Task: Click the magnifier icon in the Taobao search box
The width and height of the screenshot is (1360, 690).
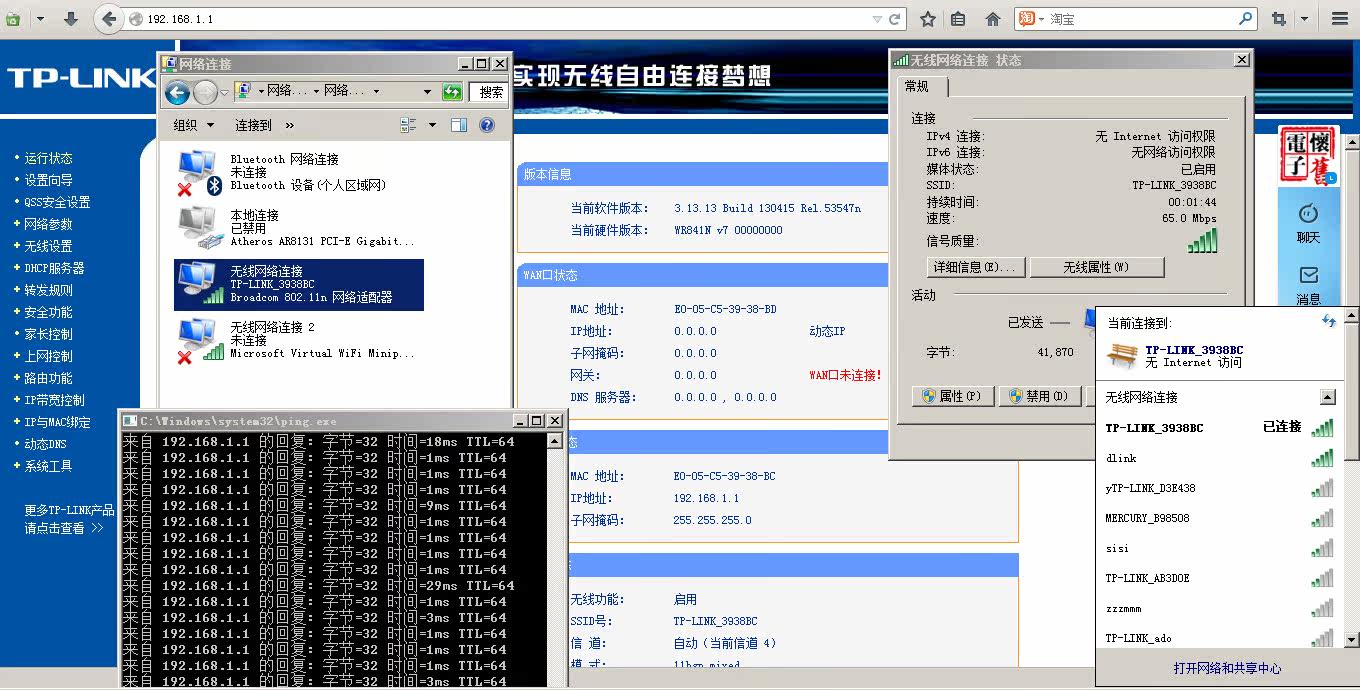Action: 1246,18
